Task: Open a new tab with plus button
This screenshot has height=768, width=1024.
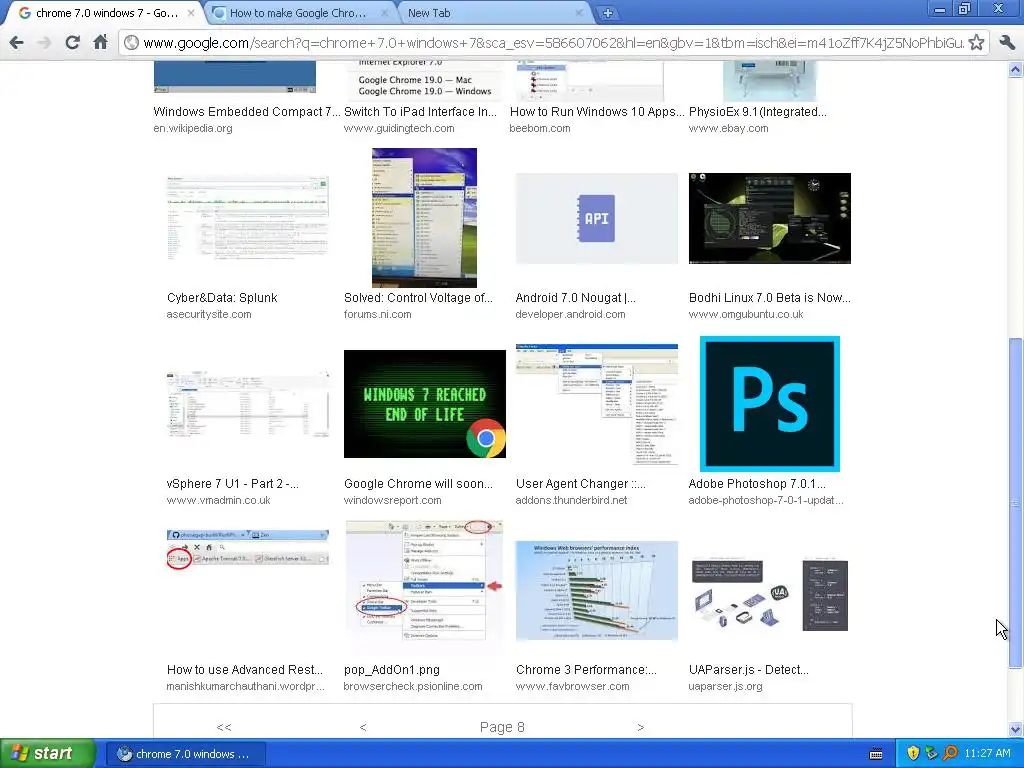Action: point(607,13)
